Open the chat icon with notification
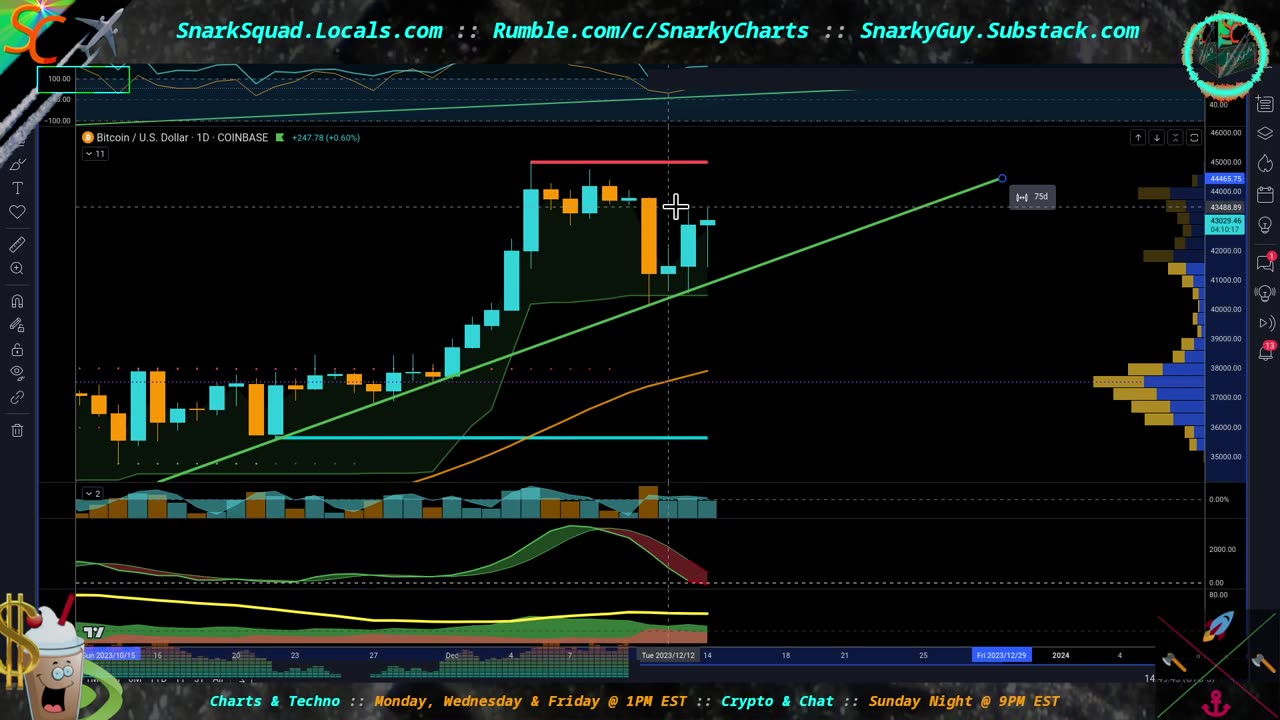Viewport: 1280px width, 720px height. (1265, 261)
